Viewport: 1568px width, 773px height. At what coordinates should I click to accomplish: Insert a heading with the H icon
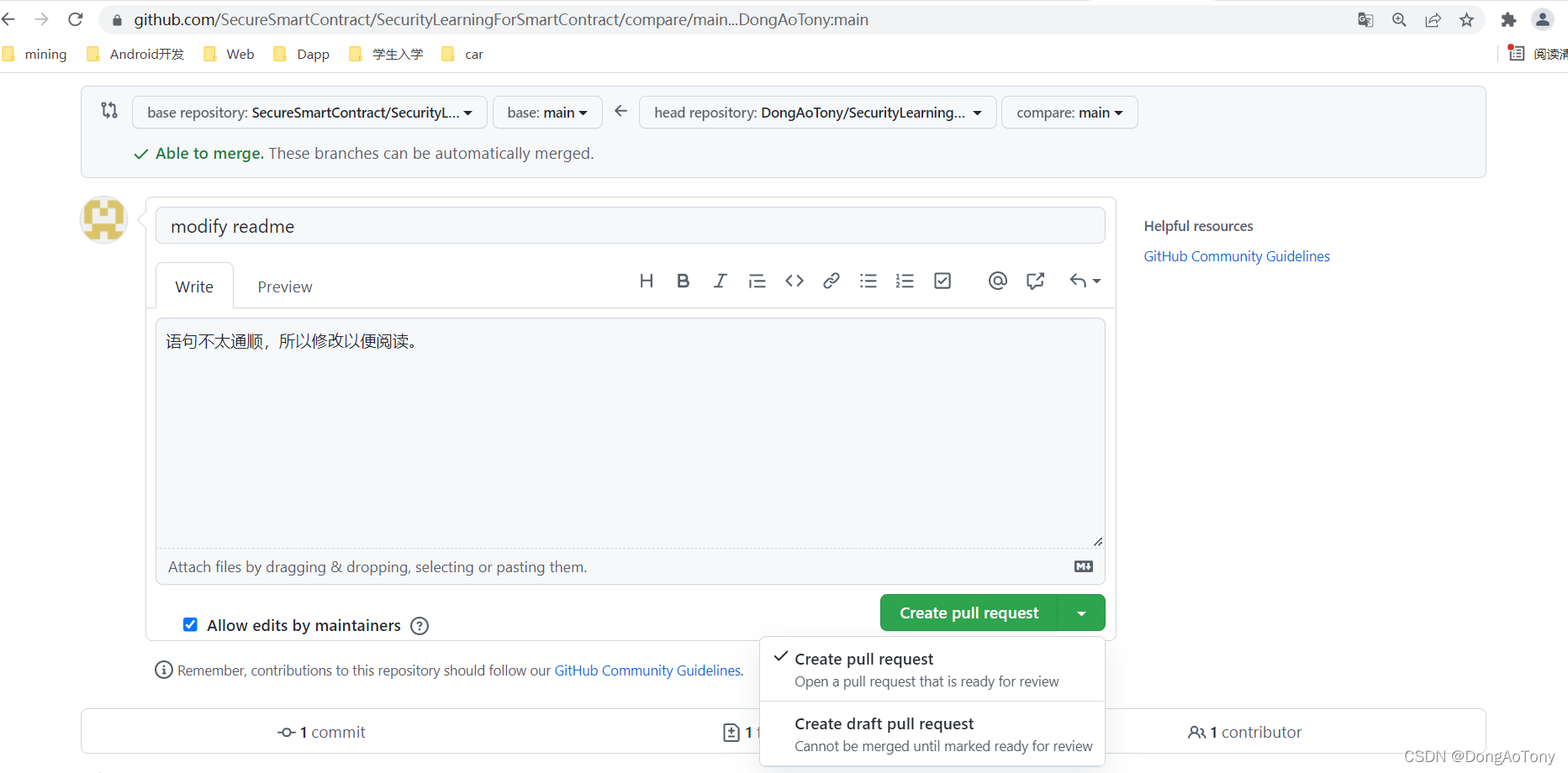[646, 281]
